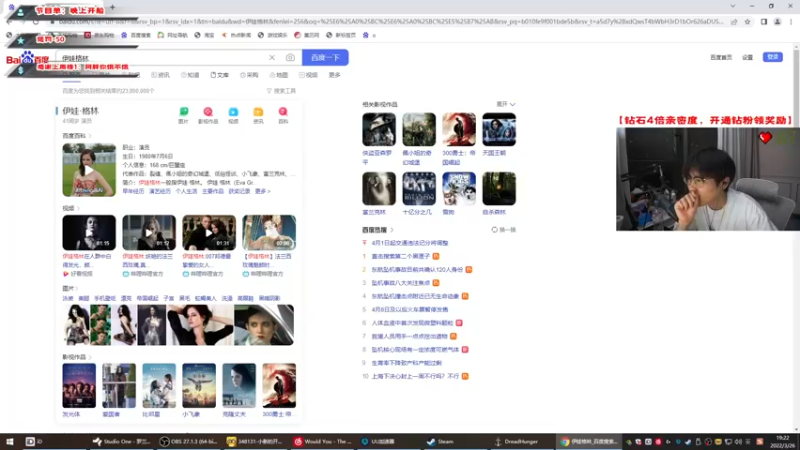The width and height of the screenshot is (800, 450).
Task: Open a new browser tab with plus icon
Action: click(x=112, y=7)
